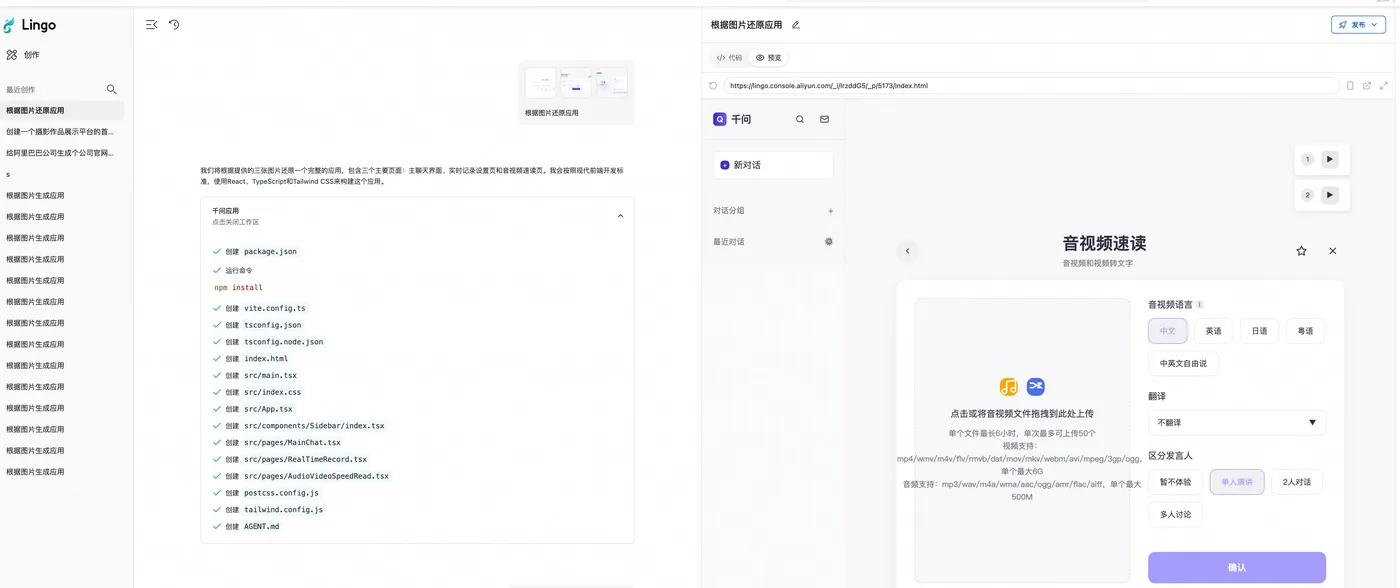1400x588 pixels.
Task: Click the orange music file icon
Action: [x=1008, y=387]
